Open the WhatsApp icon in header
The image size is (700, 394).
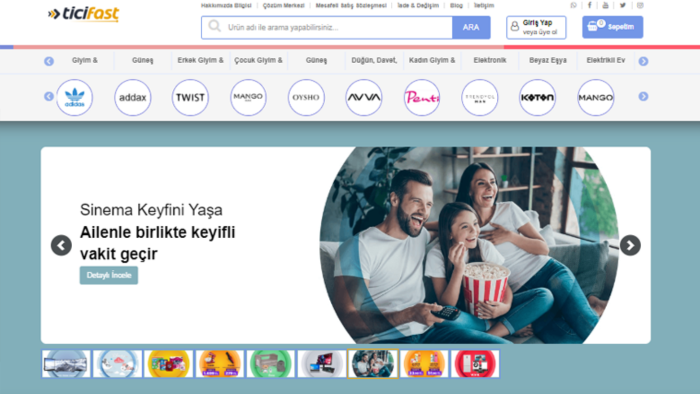point(573,5)
